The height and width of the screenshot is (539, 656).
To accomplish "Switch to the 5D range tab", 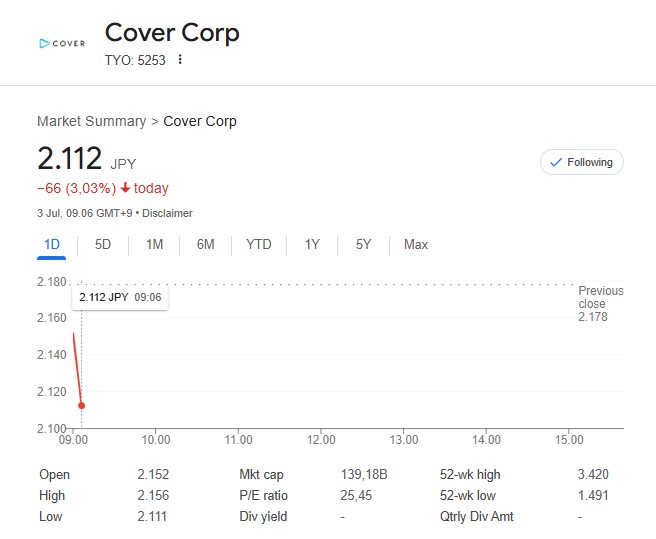I will 103,244.
